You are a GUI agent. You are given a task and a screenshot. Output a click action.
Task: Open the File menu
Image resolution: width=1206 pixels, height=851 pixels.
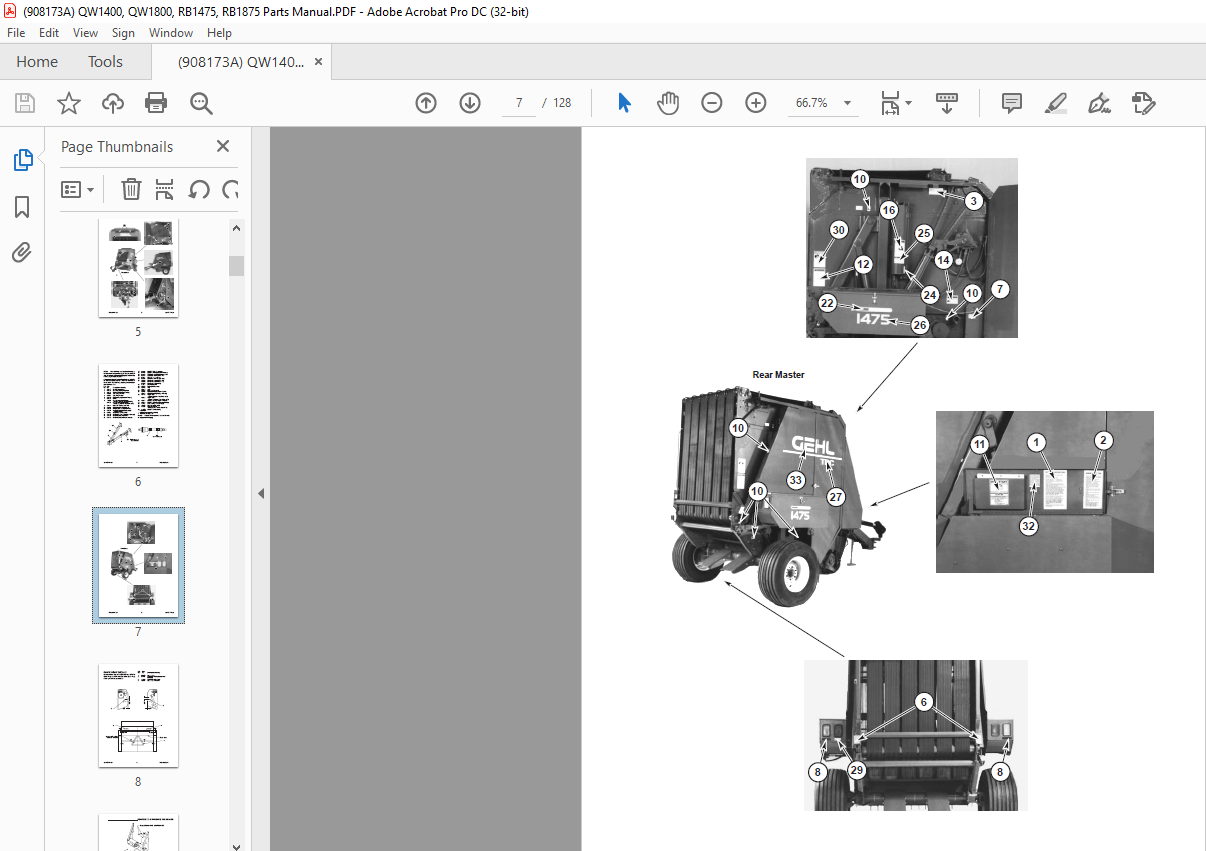coord(16,33)
